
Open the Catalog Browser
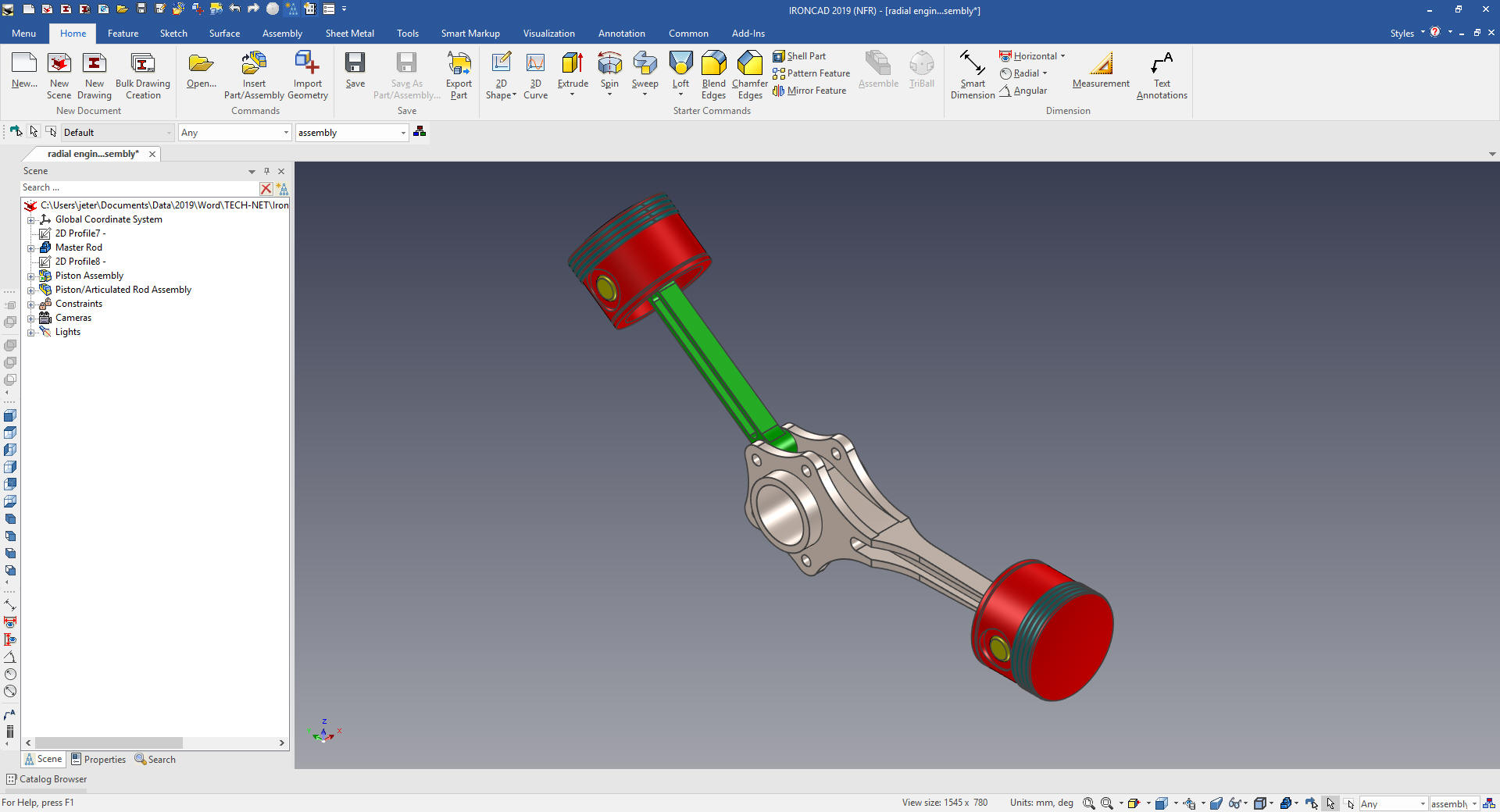point(46,779)
